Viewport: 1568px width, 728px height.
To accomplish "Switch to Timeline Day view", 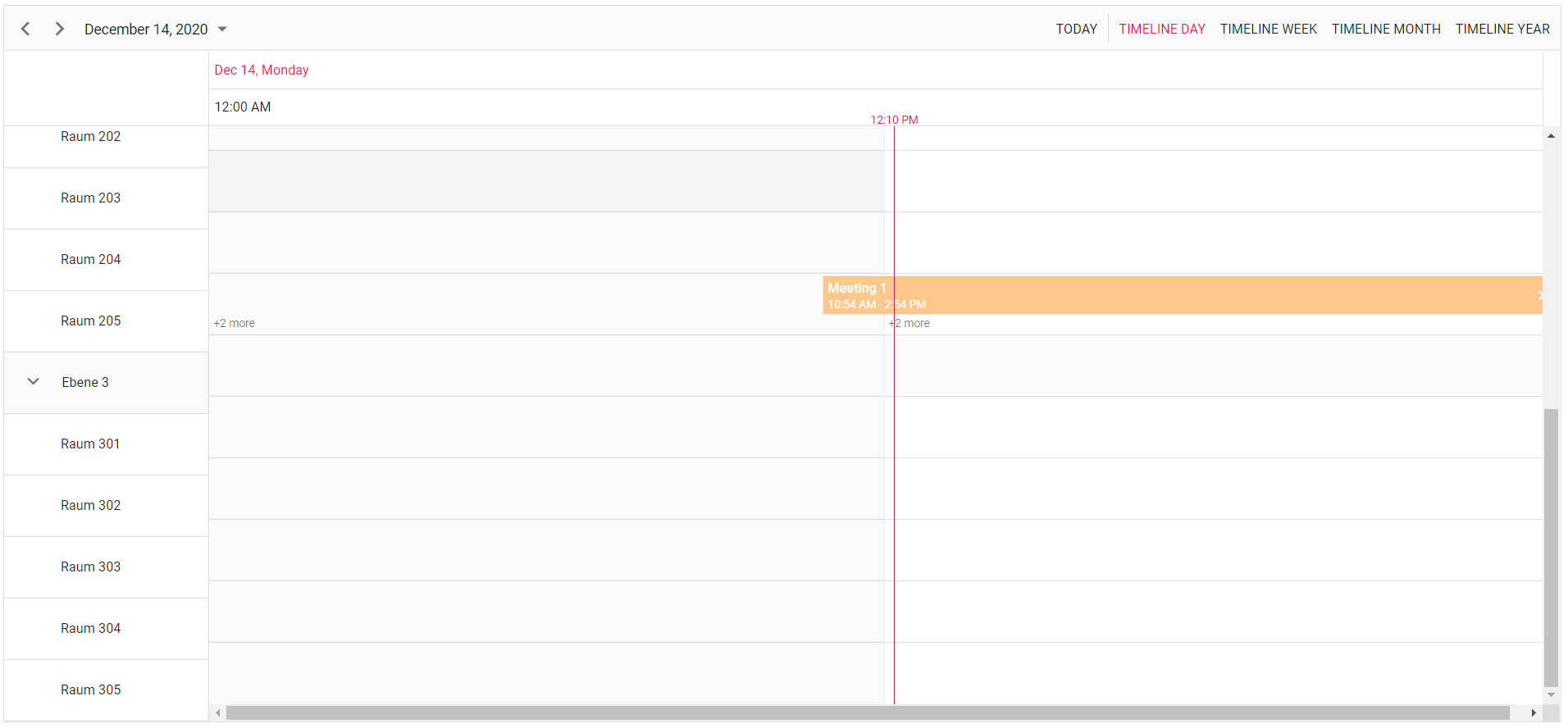I will pyautogui.click(x=1161, y=30).
